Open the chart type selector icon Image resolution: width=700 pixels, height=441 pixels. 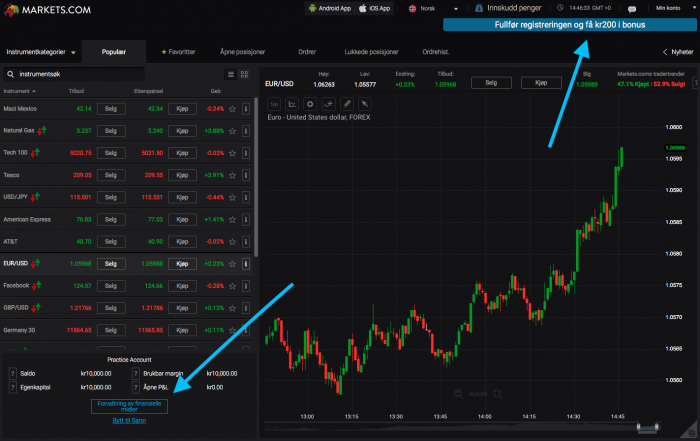292,104
